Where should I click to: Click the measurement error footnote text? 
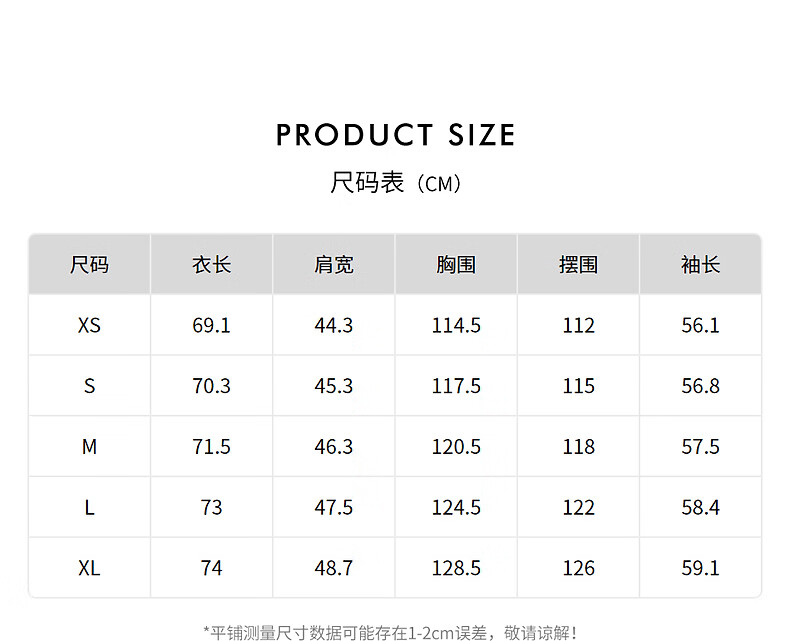pos(390,632)
